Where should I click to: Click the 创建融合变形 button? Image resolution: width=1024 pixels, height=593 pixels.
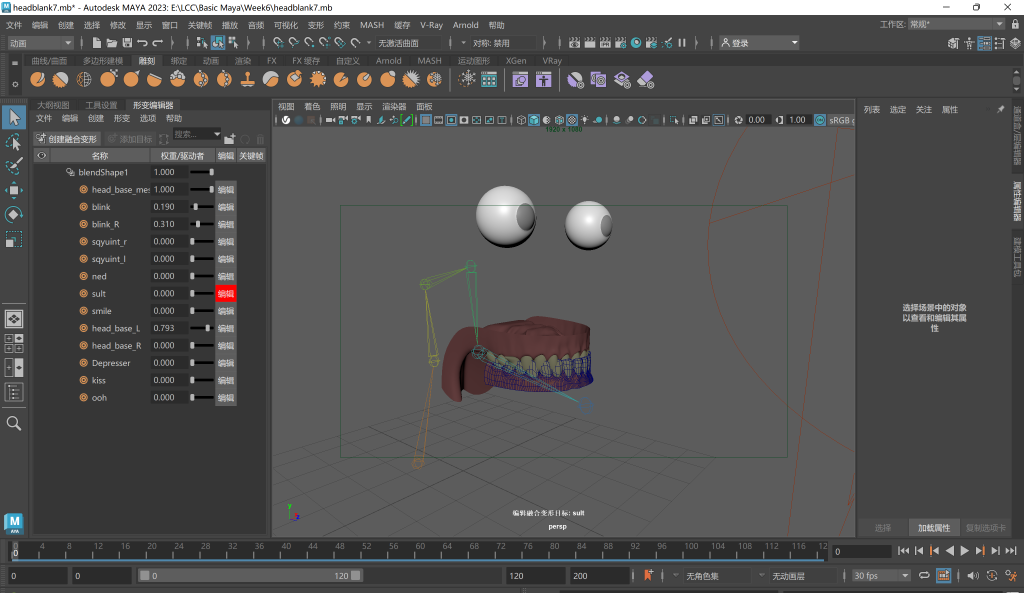point(67,139)
